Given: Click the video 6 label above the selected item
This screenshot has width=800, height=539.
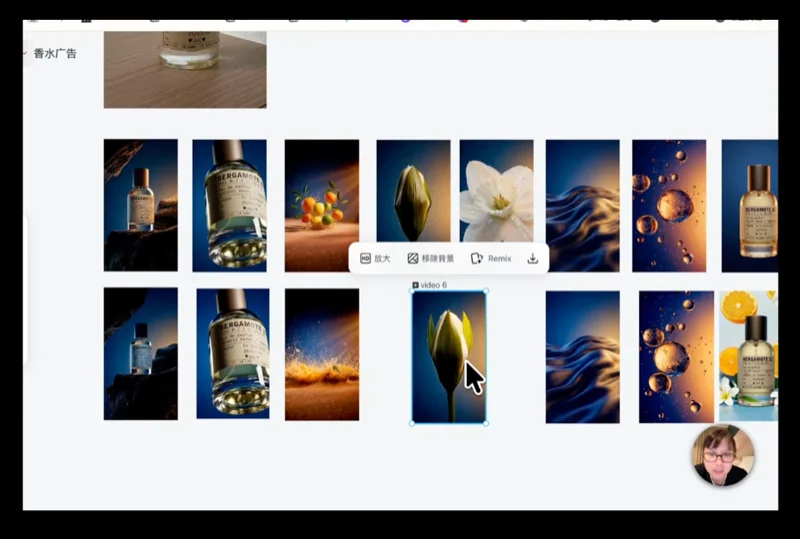Looking at the screenshot, I should coord(430,285).
